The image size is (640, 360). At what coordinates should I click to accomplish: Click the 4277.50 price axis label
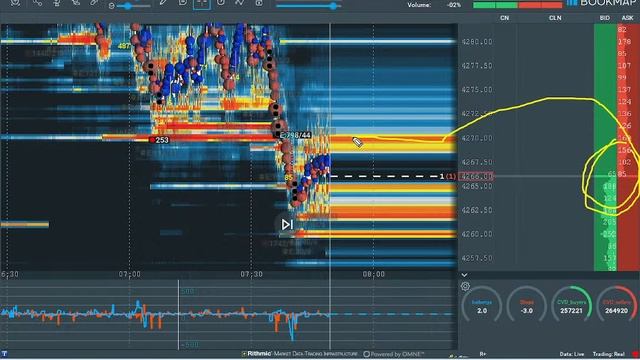pyautogui.click(x=477, y=66)
